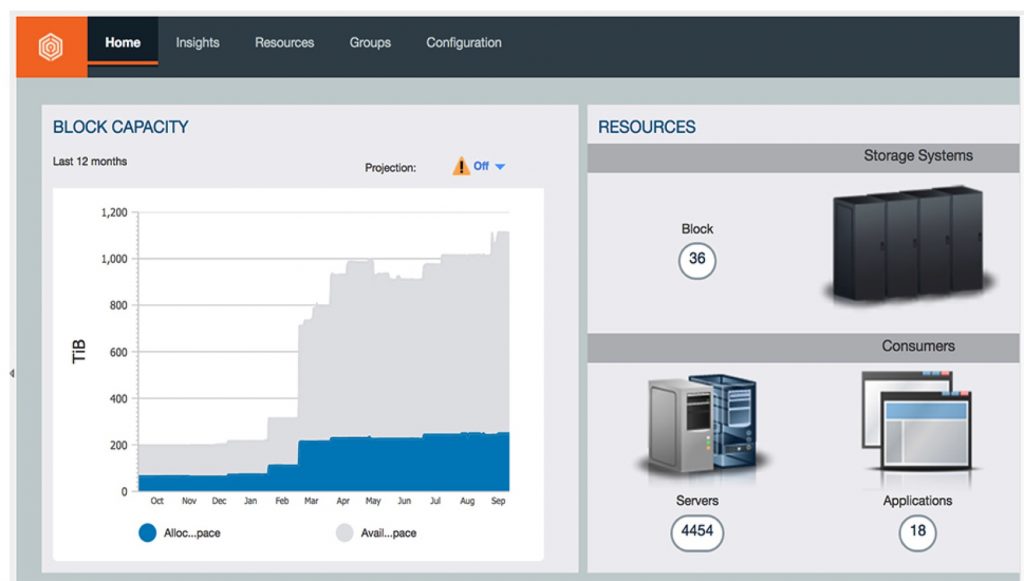Click the Sep label on chart axis

(x=498, y=501)
